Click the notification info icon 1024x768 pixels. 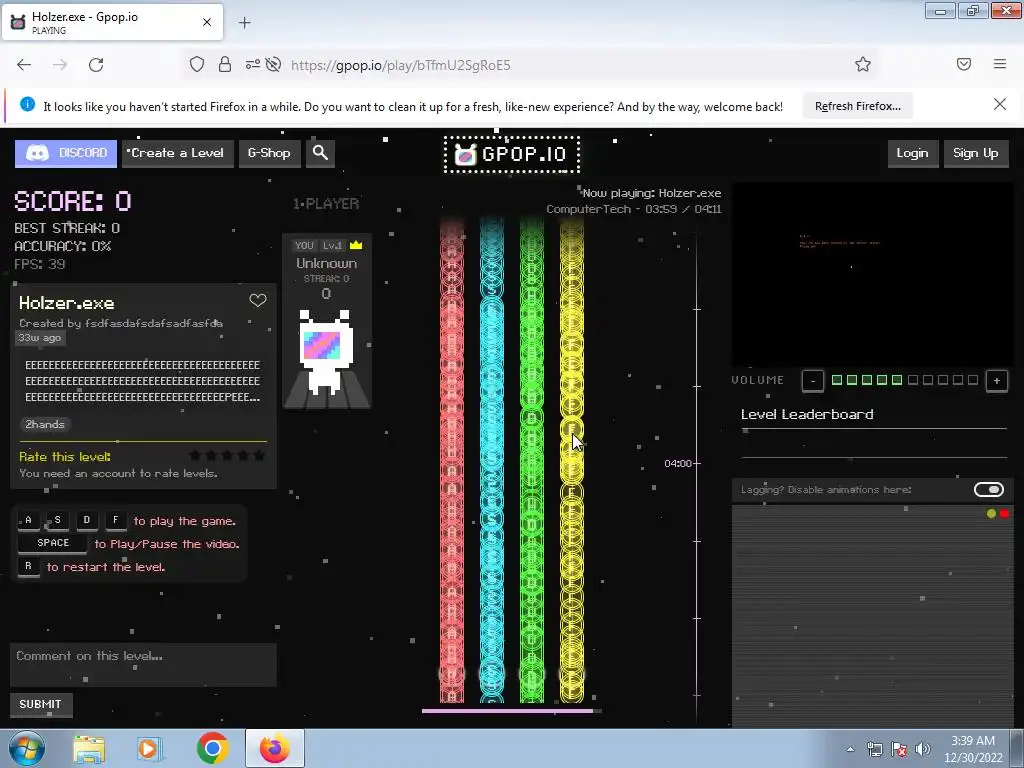pos(27,104)
